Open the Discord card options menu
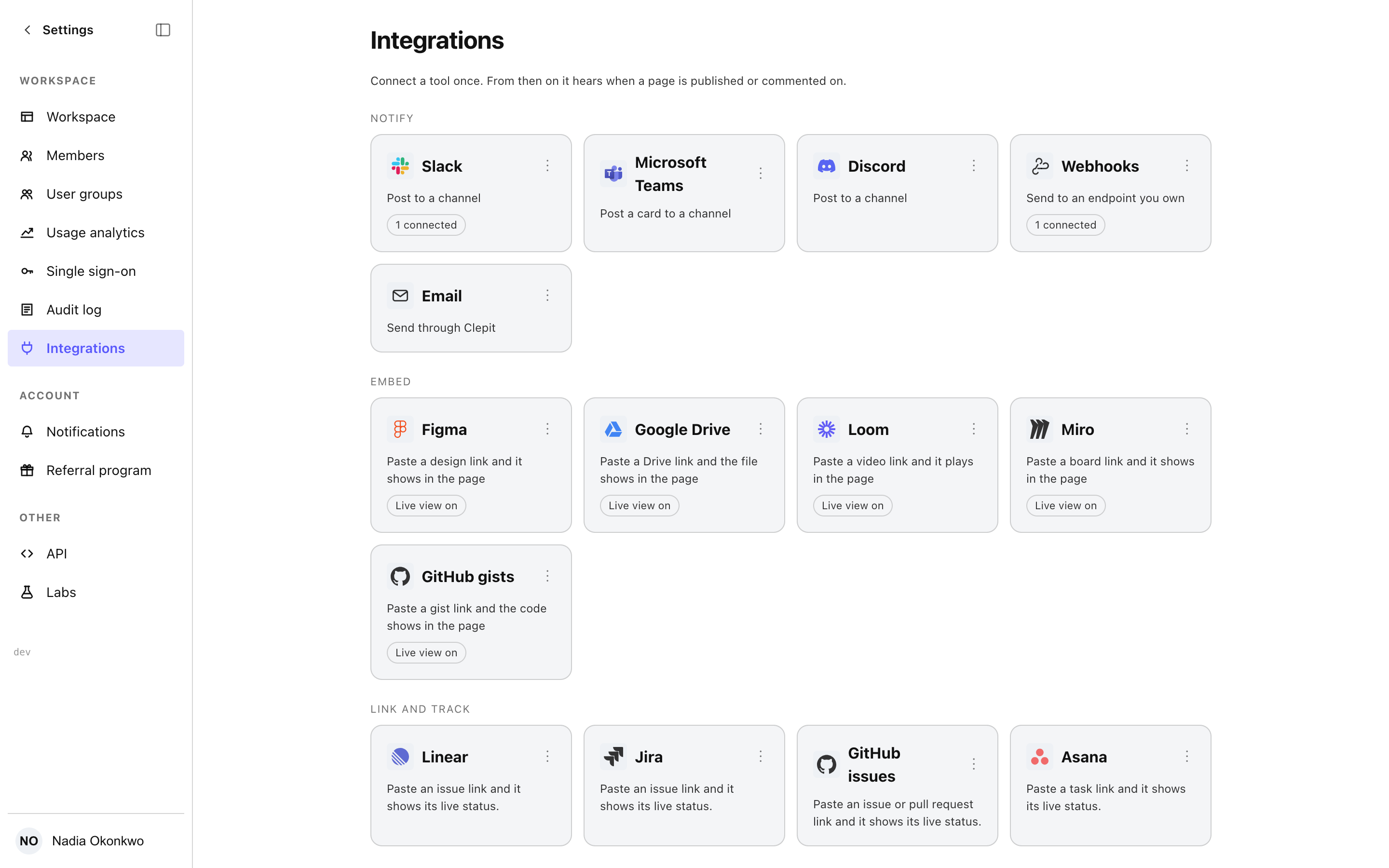Viewport: 1389px width, 868px height. point(973,166)
